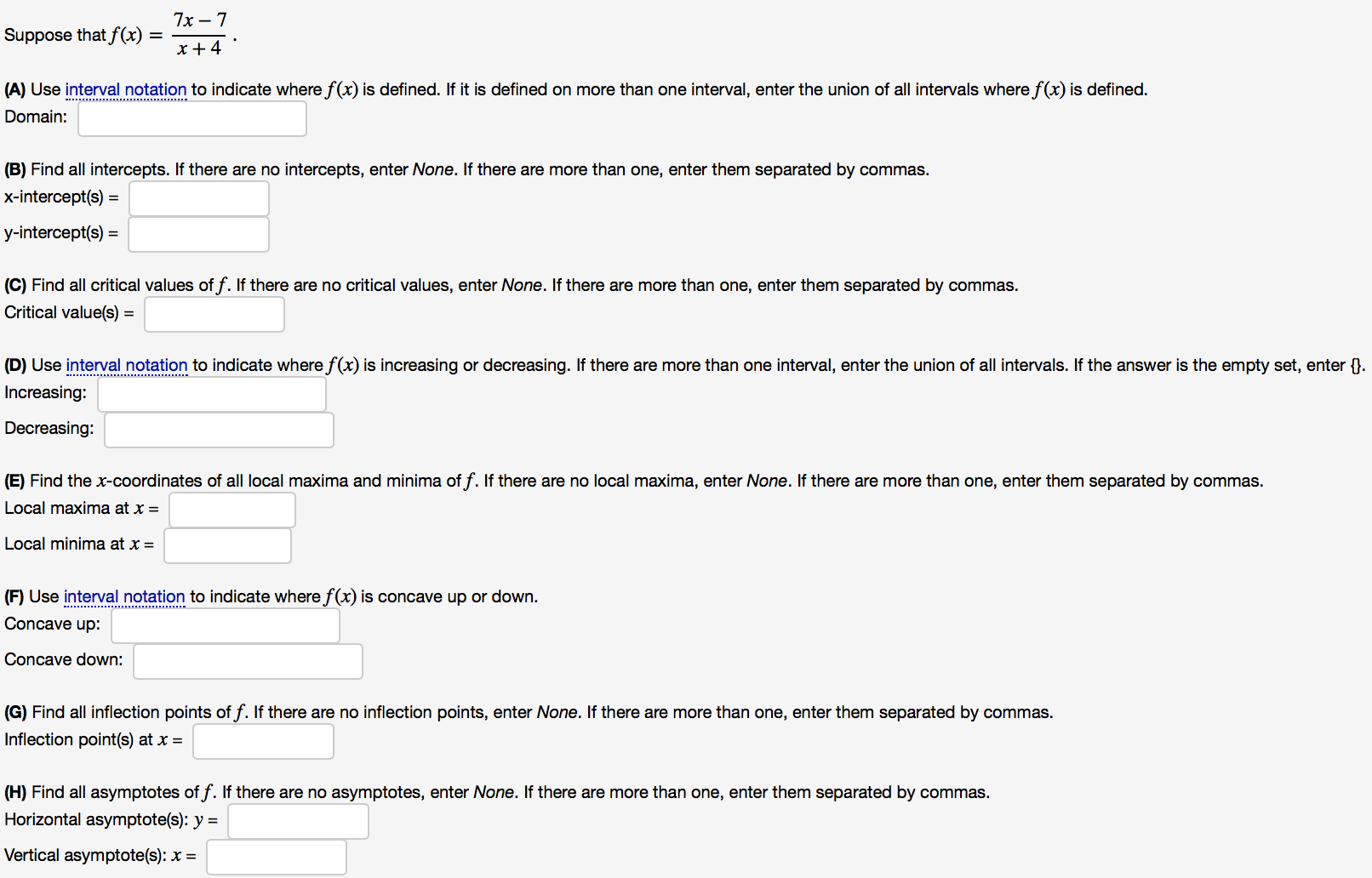Click the Inflection point(s) input field
1372x878 pixels.
(263, 740)
